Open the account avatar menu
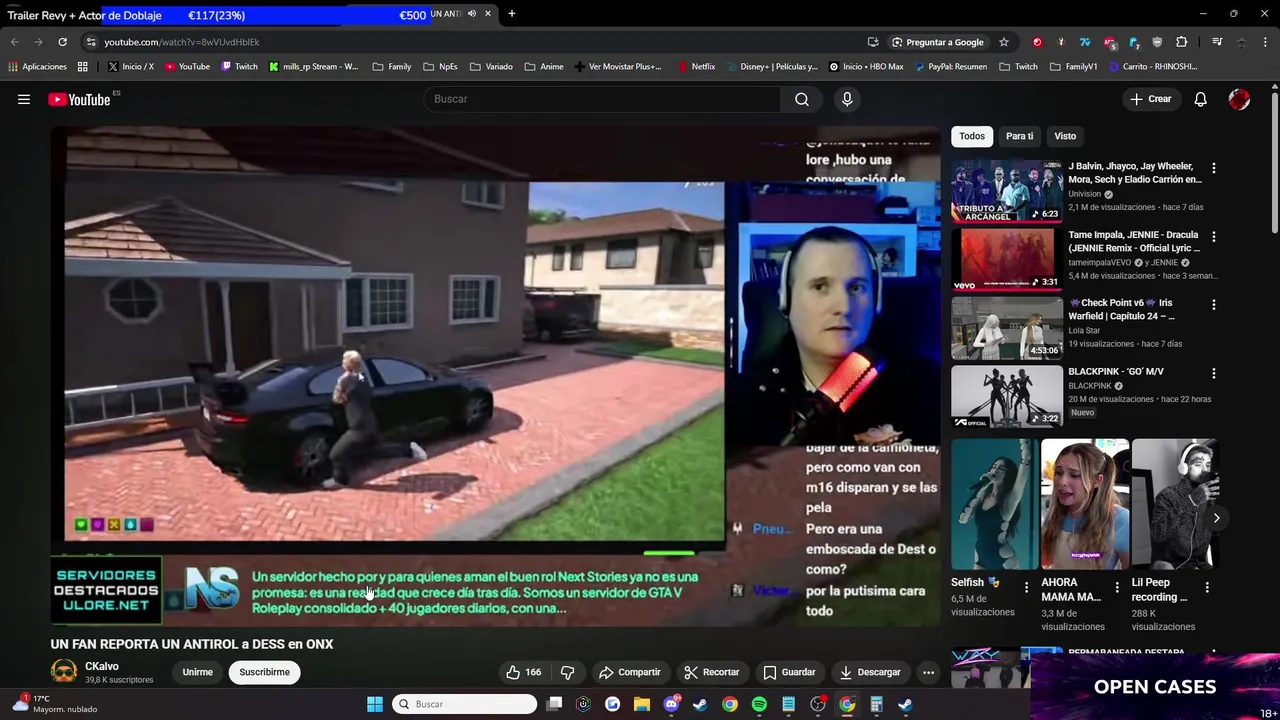The width and height of the screenshot is (1280, 720). click(1239, 99)
